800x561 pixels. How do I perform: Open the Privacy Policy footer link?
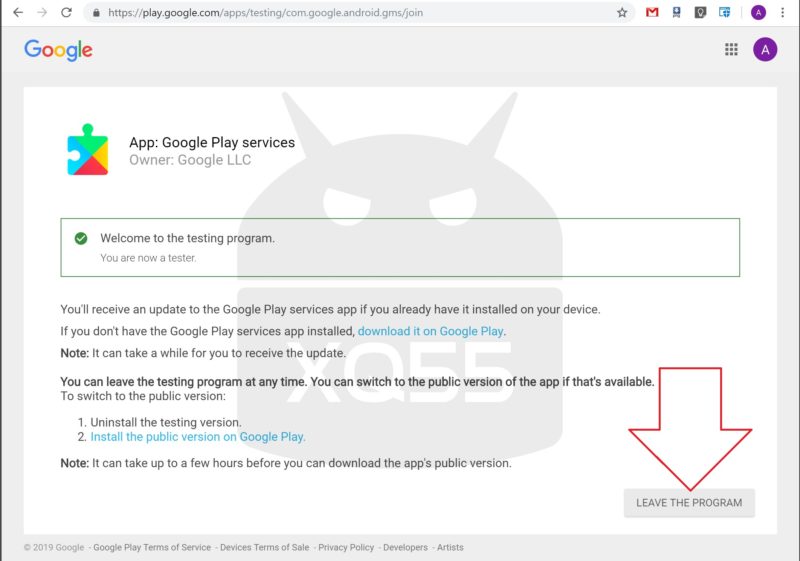click(346, 547)
